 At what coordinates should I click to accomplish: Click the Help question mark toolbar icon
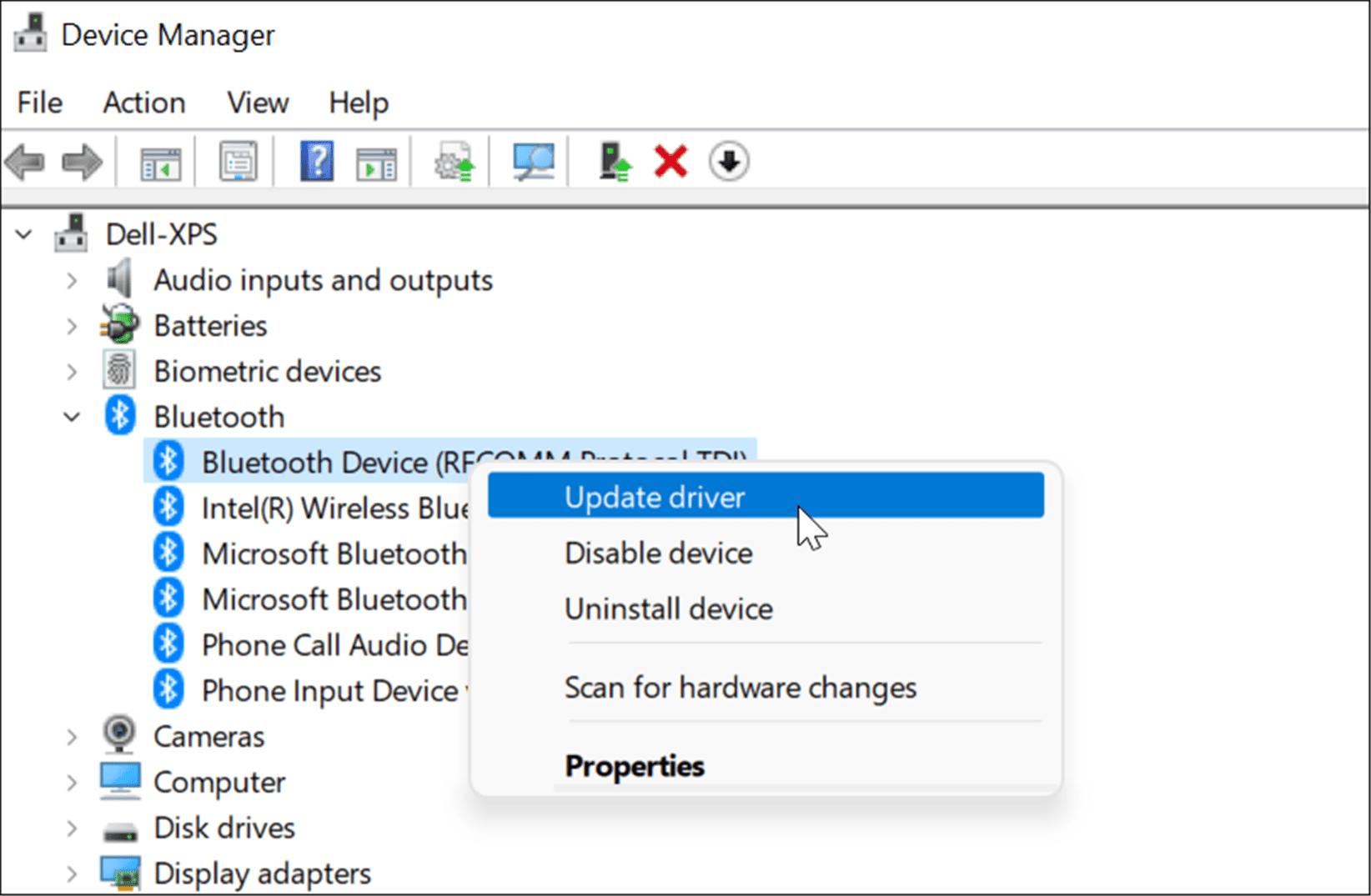tap(316, 161)
